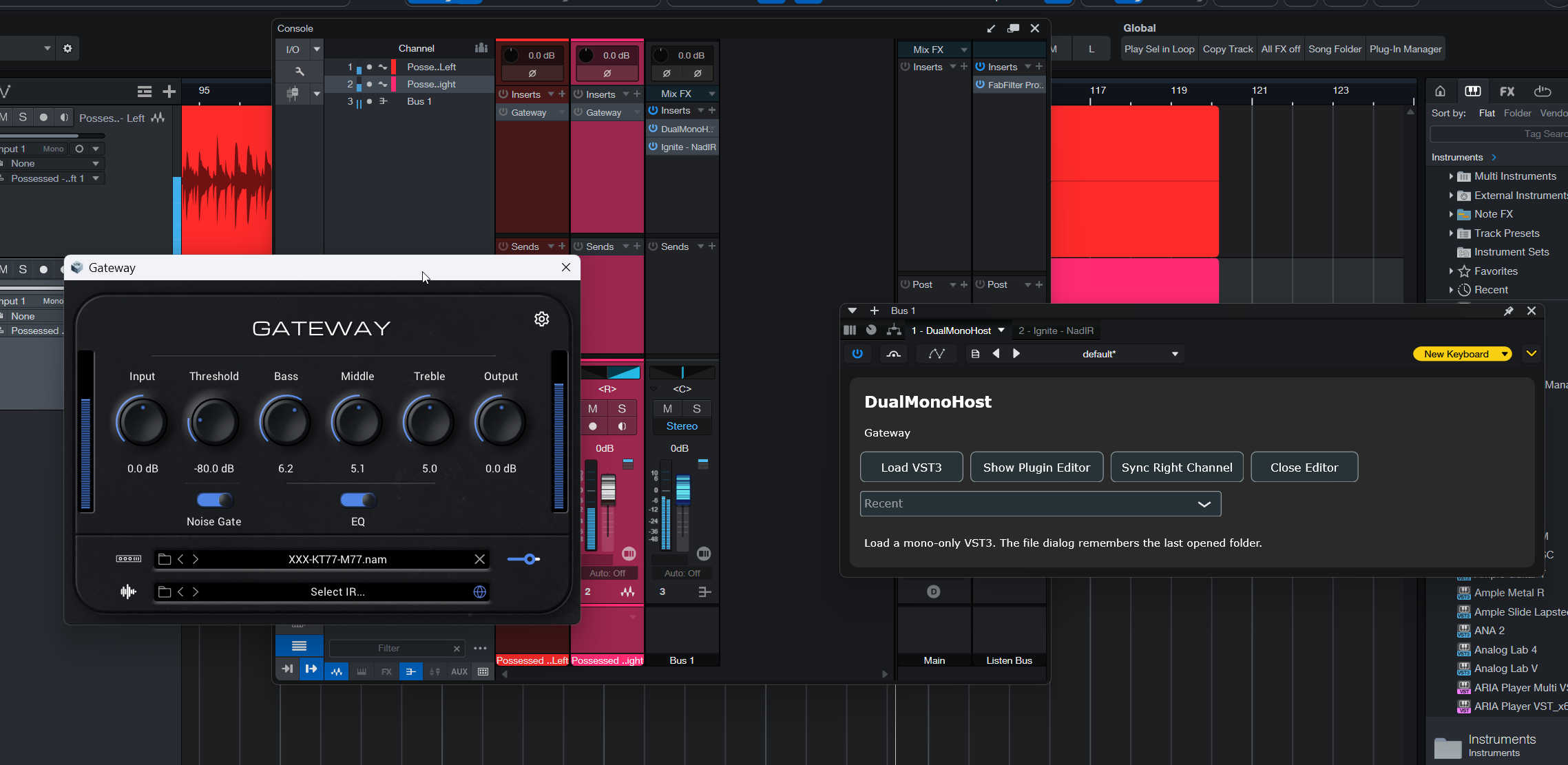
Task: Click the slider beside the NAM model
Action: [x=523, y=559]
